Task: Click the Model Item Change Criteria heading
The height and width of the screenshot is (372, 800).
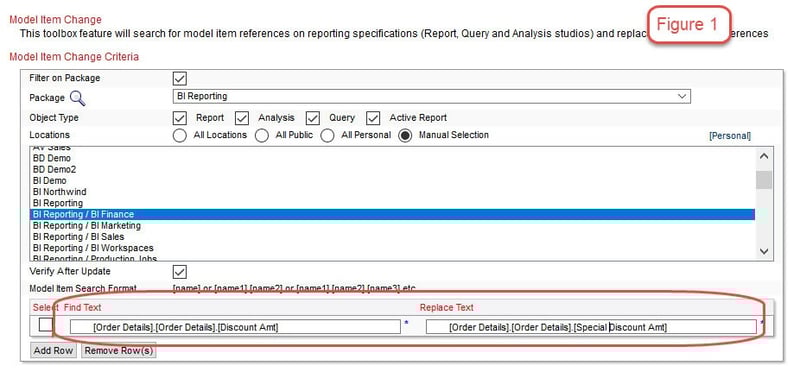Action: 74,57
